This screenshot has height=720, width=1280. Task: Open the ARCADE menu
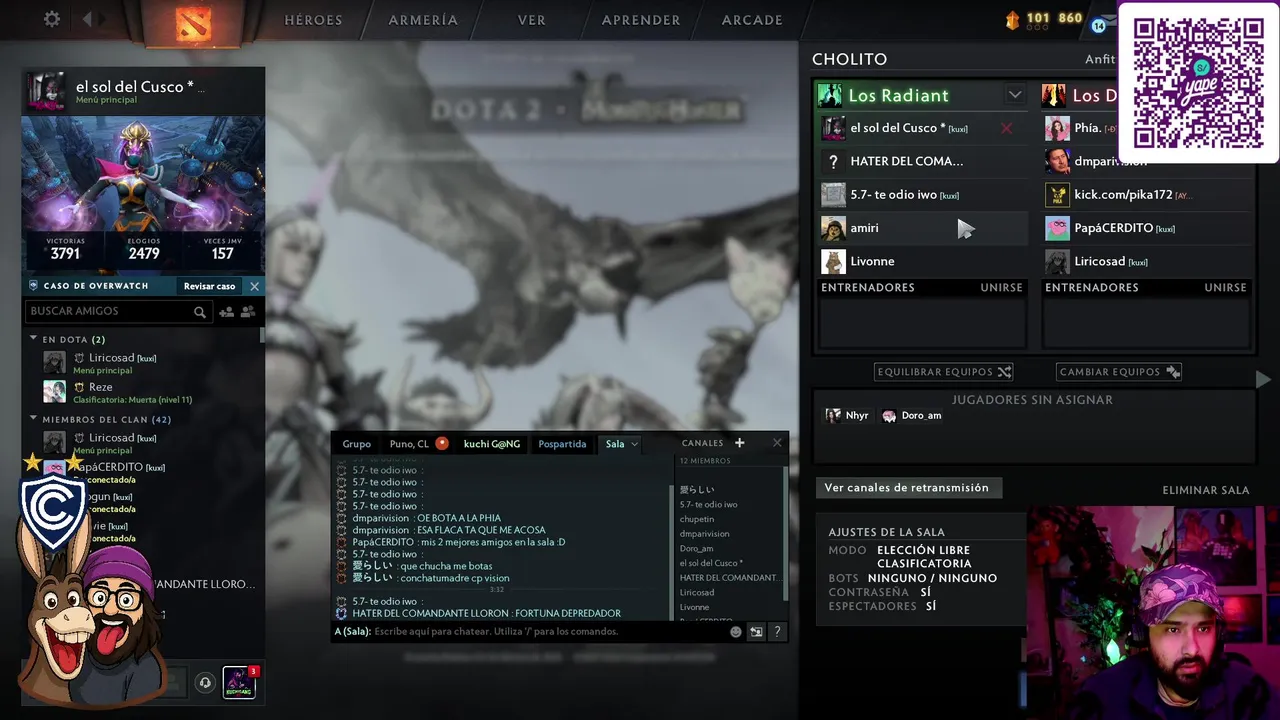click(x=752, y=20)
